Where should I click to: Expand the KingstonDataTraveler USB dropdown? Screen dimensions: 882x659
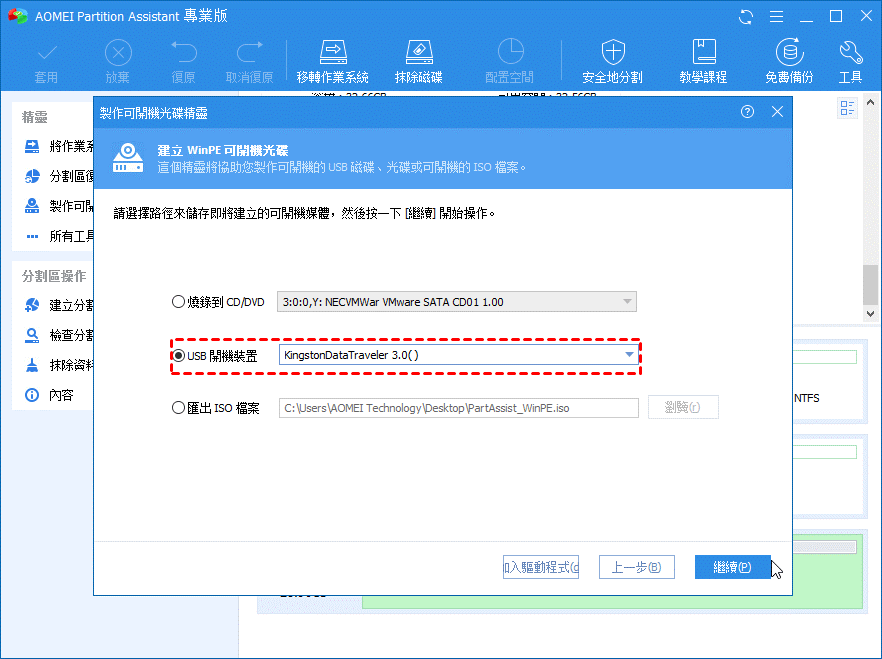[x=629, y=355]
